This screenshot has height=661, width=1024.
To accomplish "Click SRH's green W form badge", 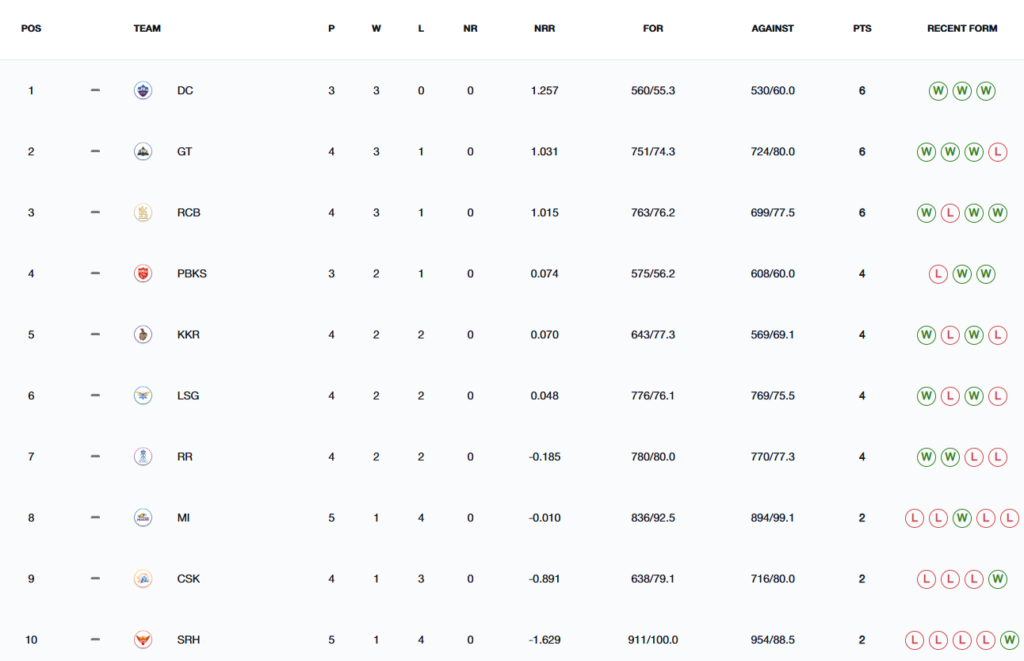I will pos(1009,640).
